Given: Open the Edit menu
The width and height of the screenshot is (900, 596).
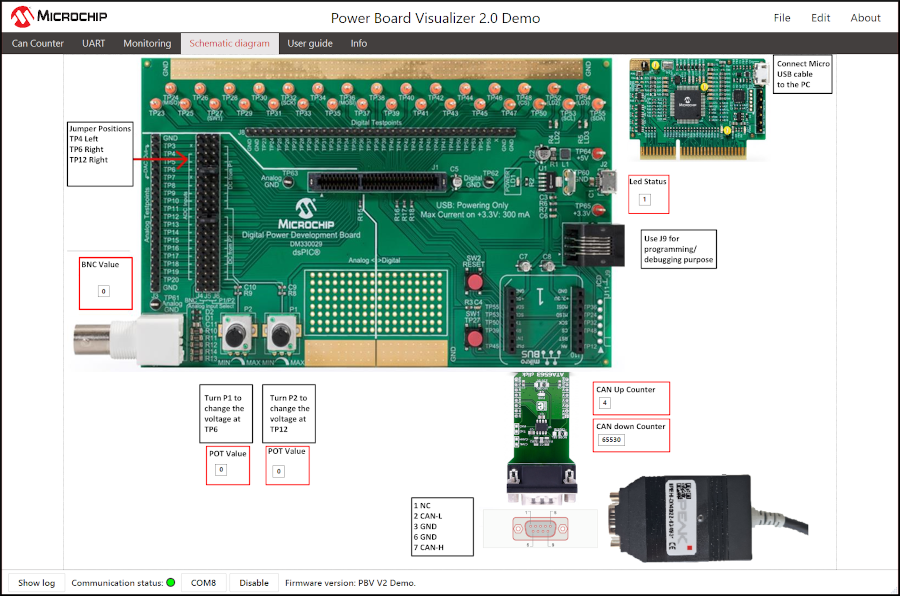Looking at the screenshot, I should click(820, 18).
